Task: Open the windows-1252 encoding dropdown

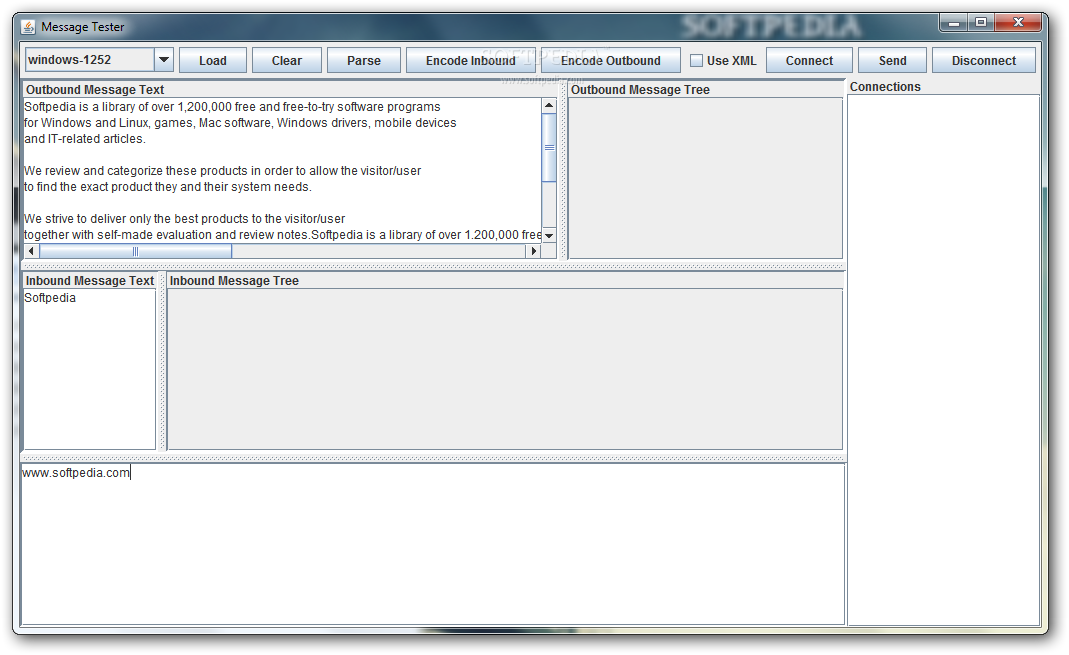Action: 164,60
